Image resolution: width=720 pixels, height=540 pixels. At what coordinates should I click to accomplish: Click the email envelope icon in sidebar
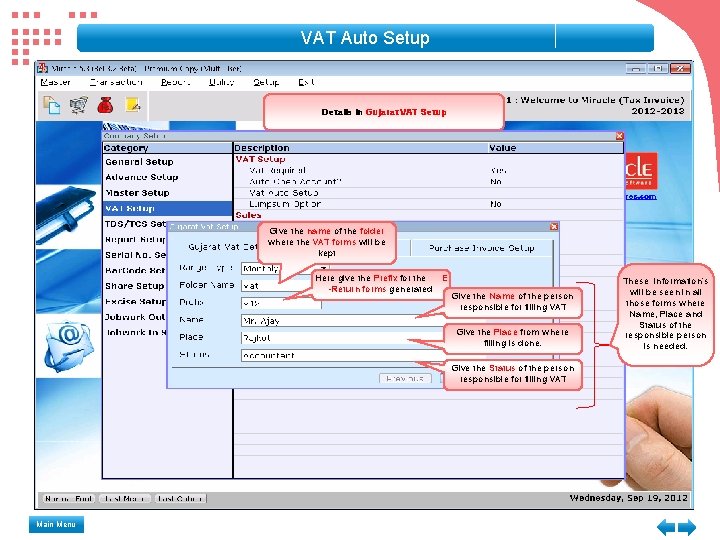click(69, 345)
